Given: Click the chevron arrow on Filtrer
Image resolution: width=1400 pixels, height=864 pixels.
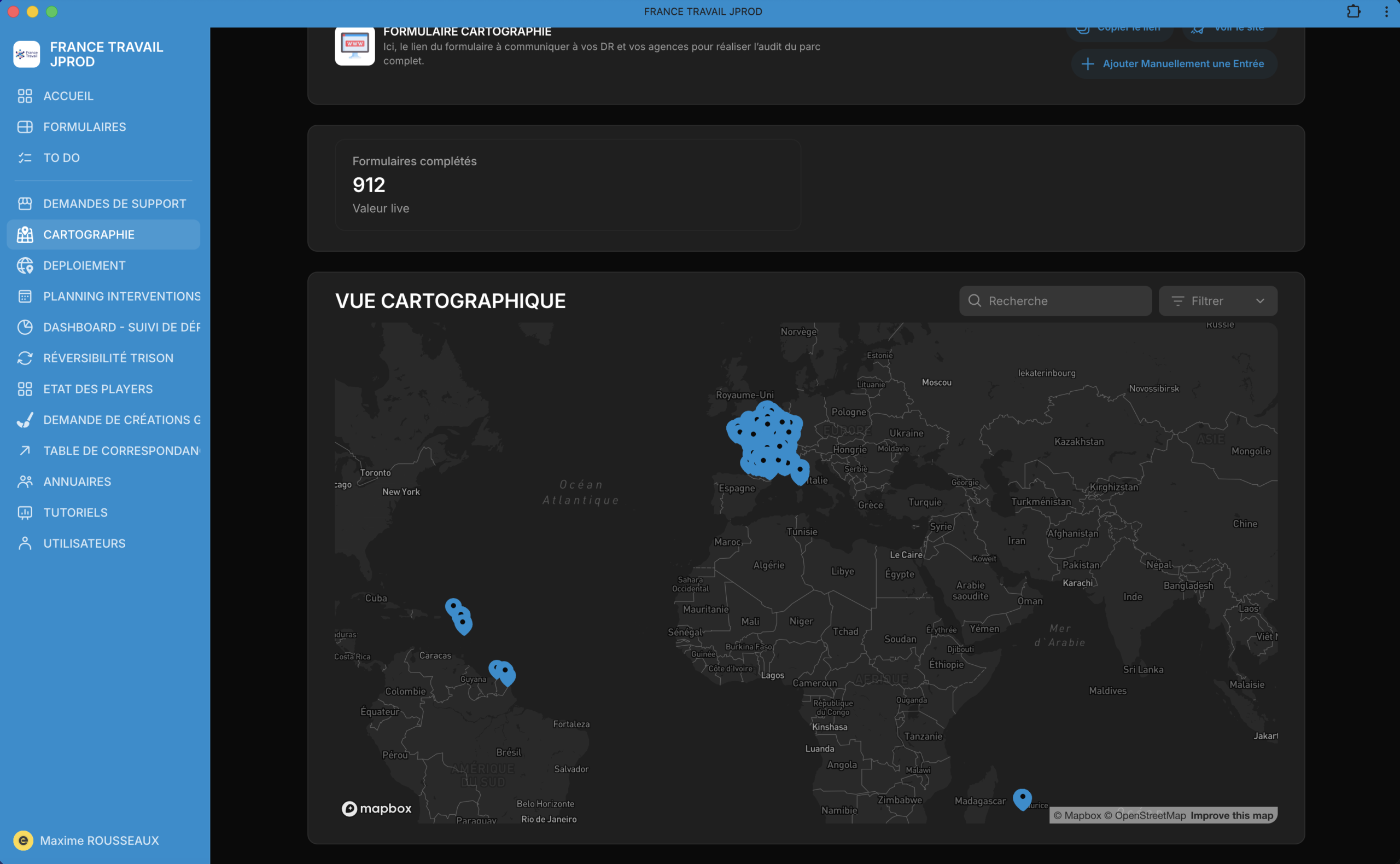Looking at the screenshot, I should point(1259,301).
